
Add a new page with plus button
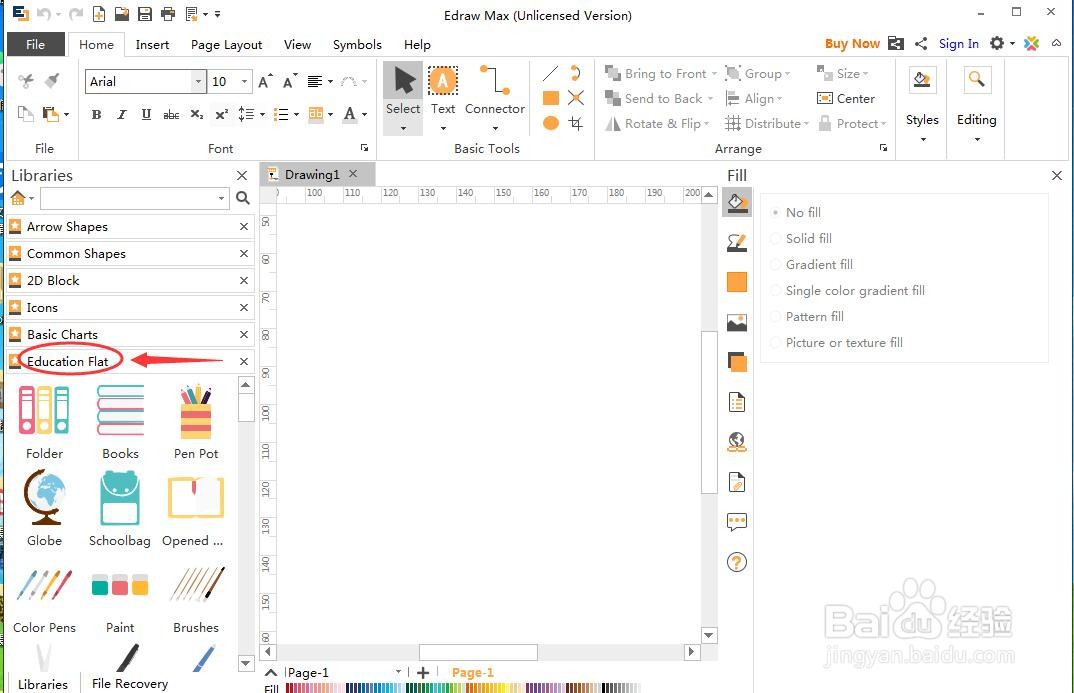(423, 672)
